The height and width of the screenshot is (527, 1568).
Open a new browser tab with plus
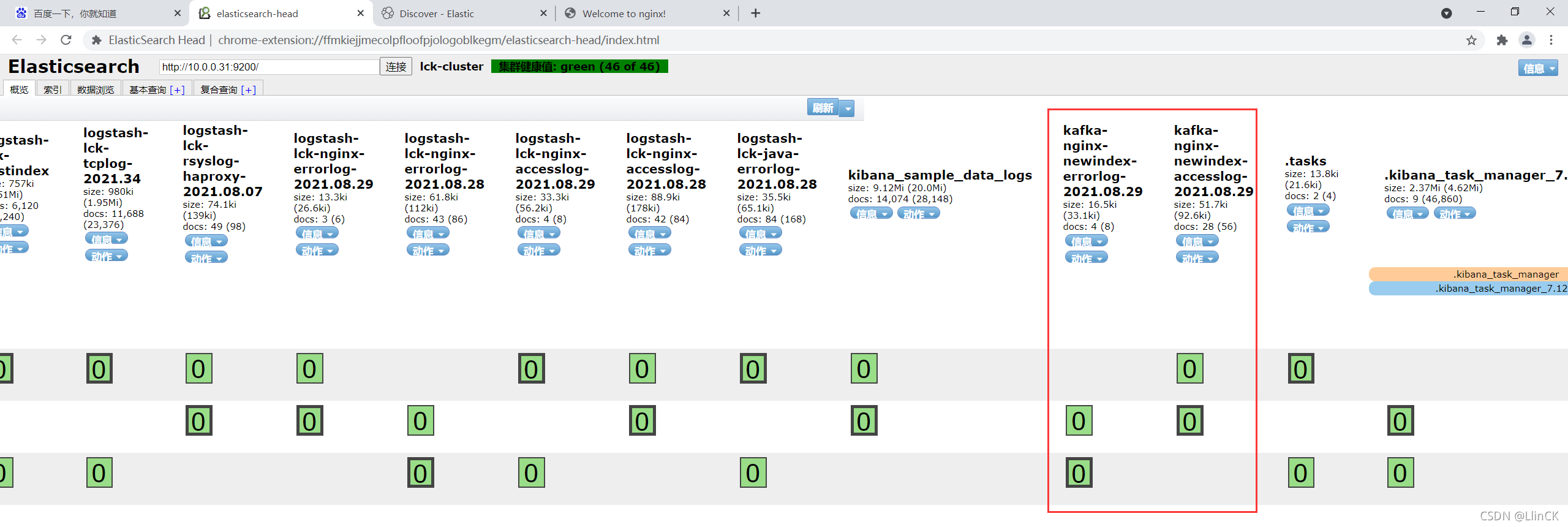coord(756,13)
